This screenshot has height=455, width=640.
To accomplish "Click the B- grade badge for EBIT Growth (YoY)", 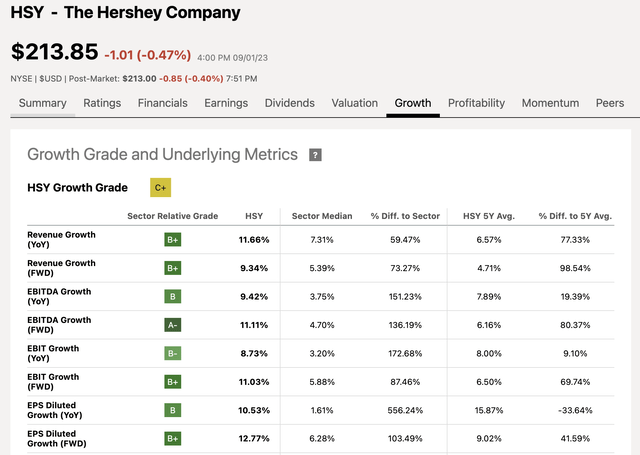I will coord(173,353).
